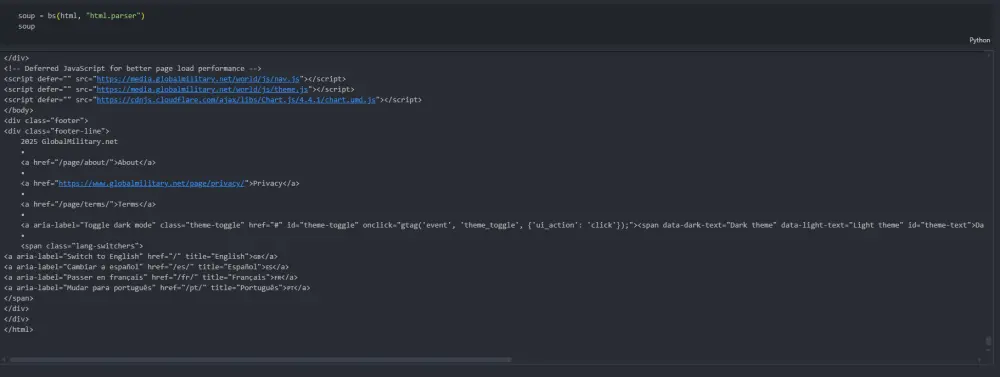Click the 'Switch to English' anchor line
The image size is (1000, 377).
[140, 256]
